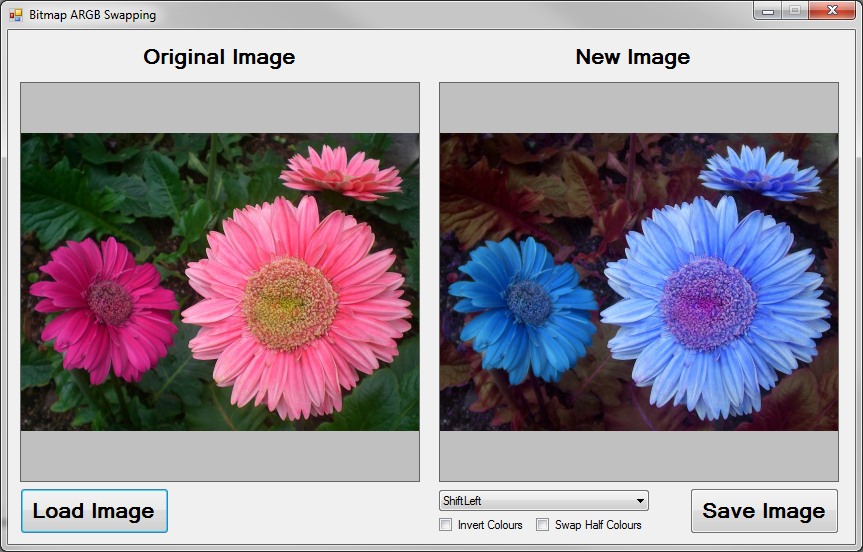Click the Original Image heading
The height and width of the screenshot is (552, 863).
[x=219, y=57]
